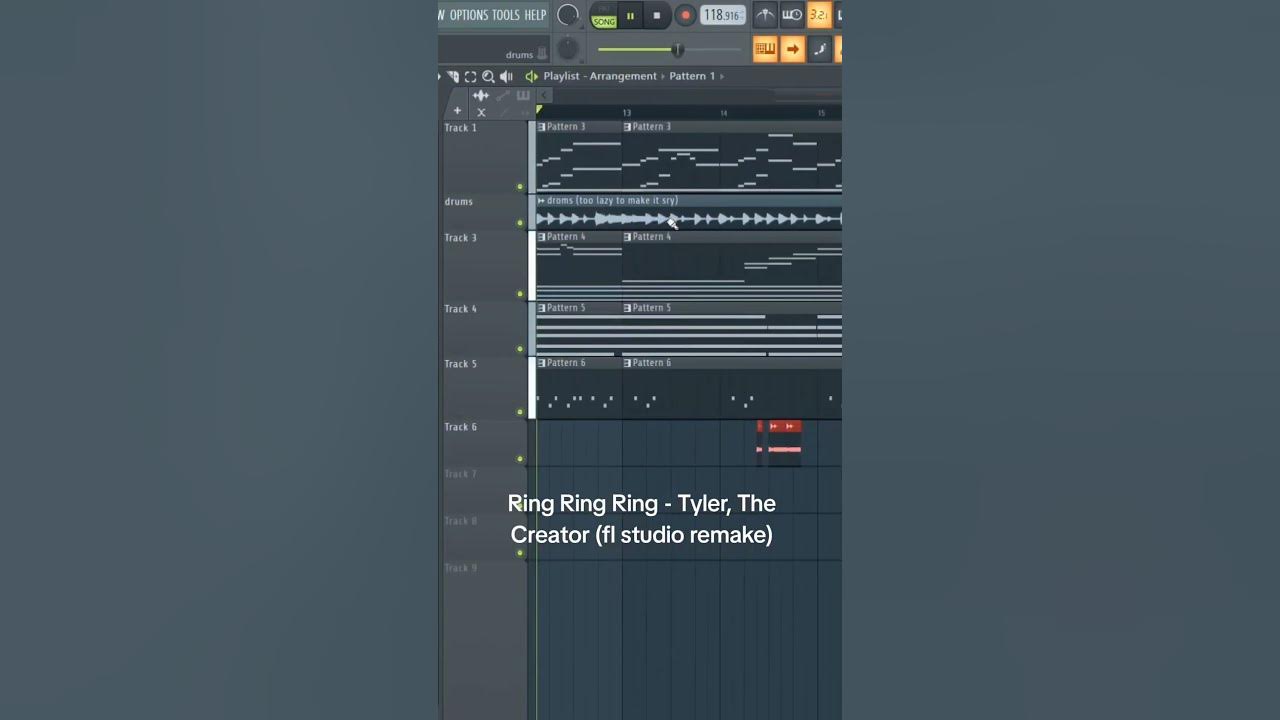Click the Playlist - Arrangement breadcrumb
Viewport: 1280px width, 720px height.
point(600,76)
